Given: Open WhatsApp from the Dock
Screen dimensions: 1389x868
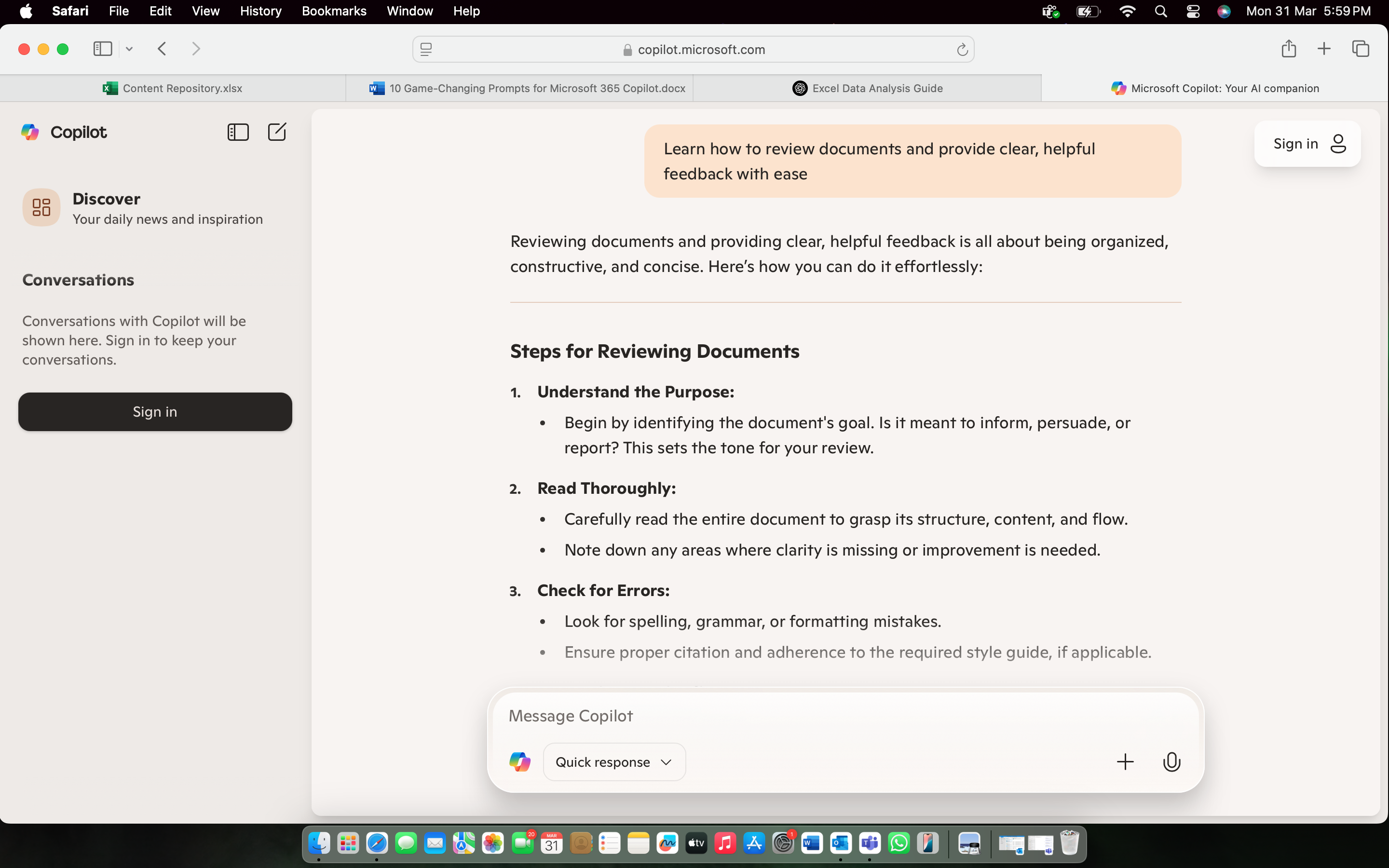Looking at the screenshot, I should click(x=898, y=843).
